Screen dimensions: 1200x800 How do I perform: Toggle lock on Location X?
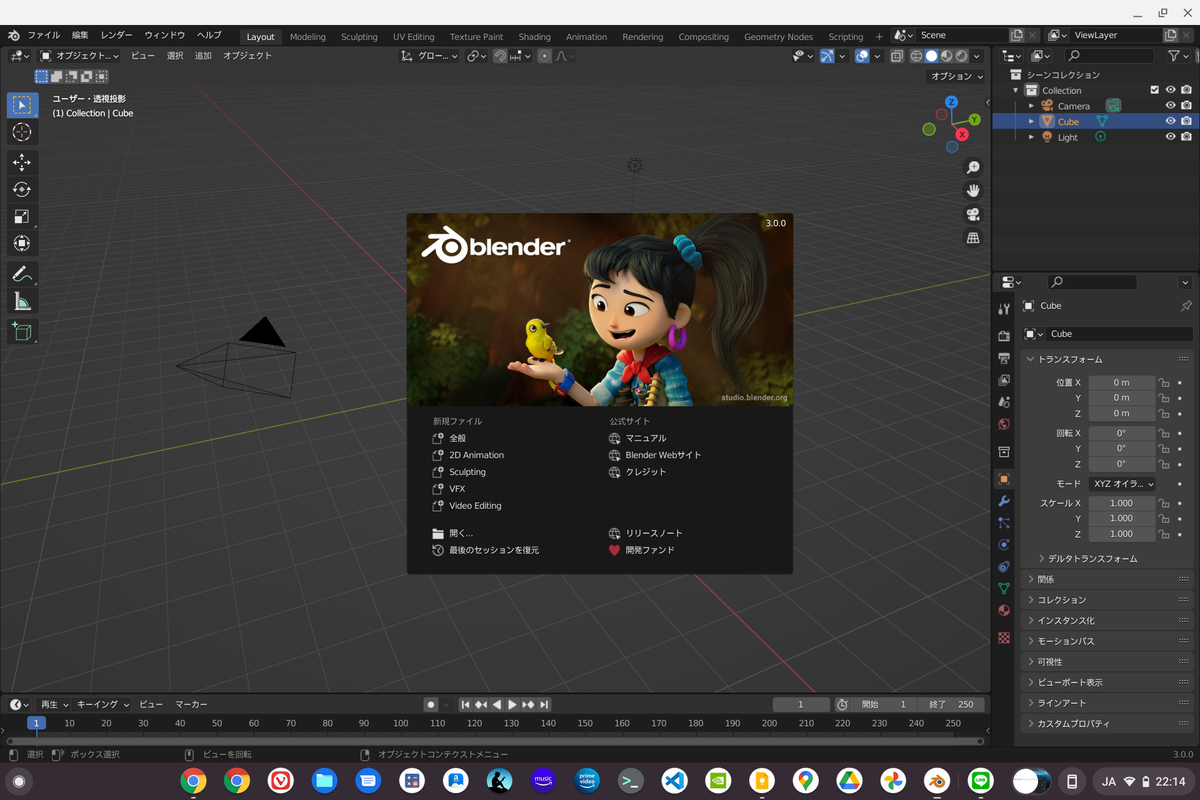(x=1164, y=383)
